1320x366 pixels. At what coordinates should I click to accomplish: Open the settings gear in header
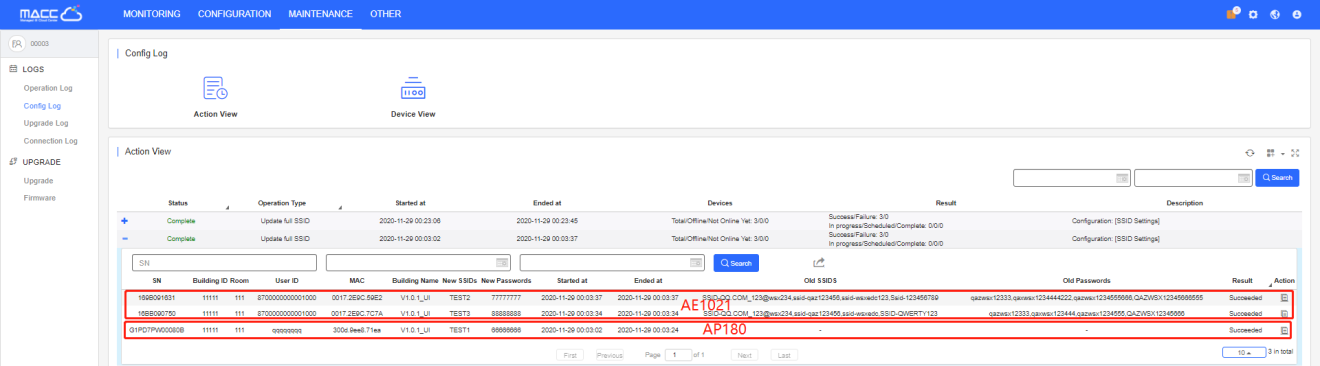point(1253,15)
